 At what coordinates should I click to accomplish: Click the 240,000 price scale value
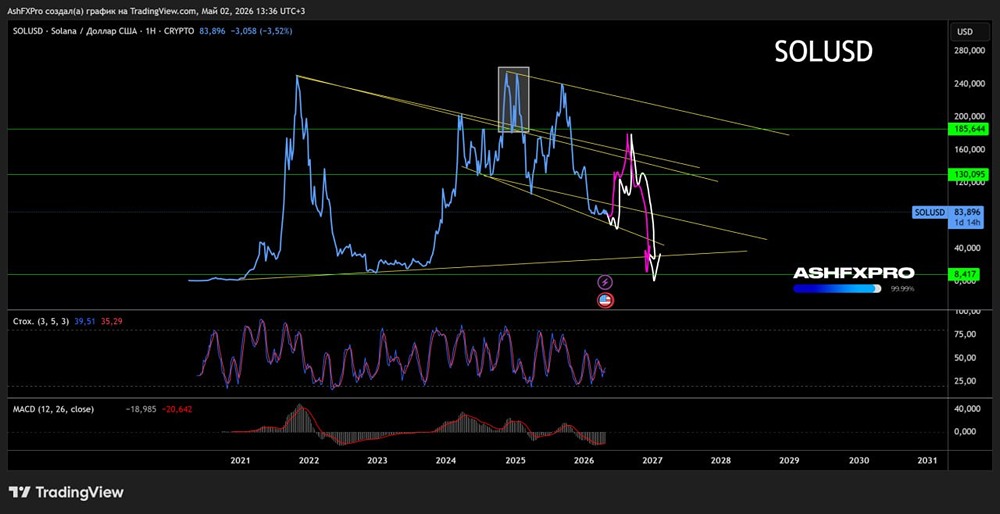pos(971,84)
